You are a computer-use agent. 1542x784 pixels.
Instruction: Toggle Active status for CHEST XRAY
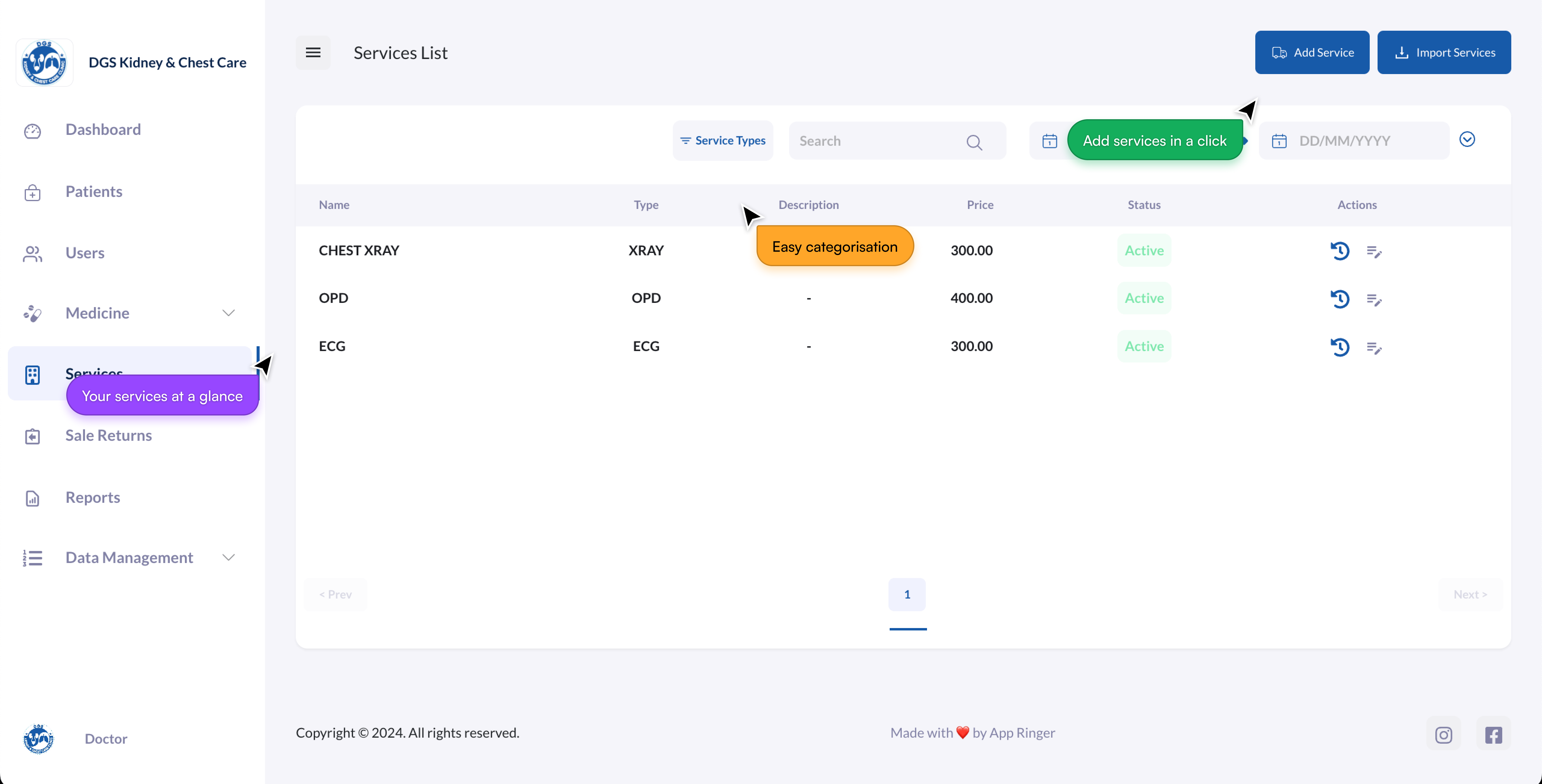[x=1143, y=251]
